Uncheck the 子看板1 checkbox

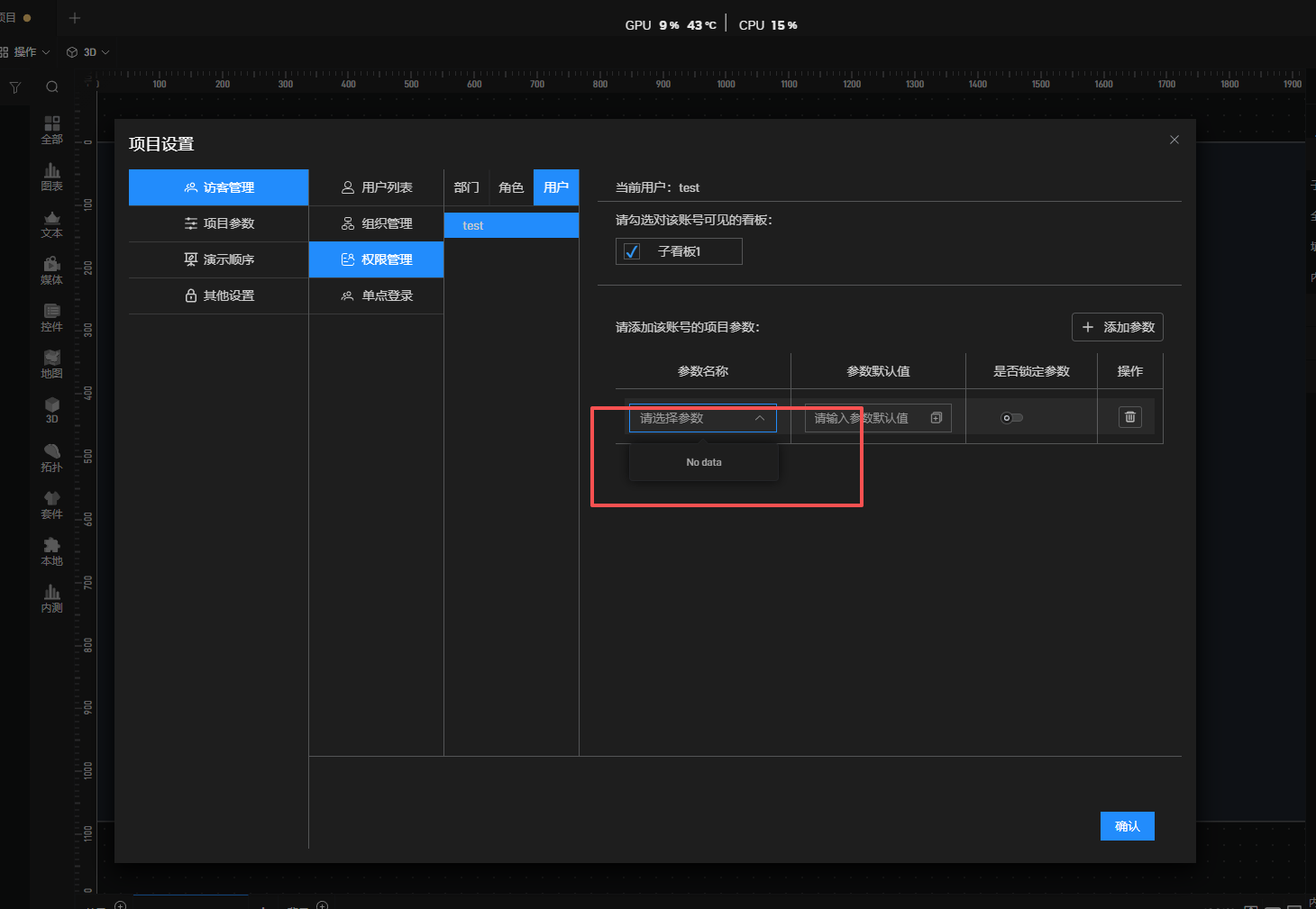(x=632, y=251)
